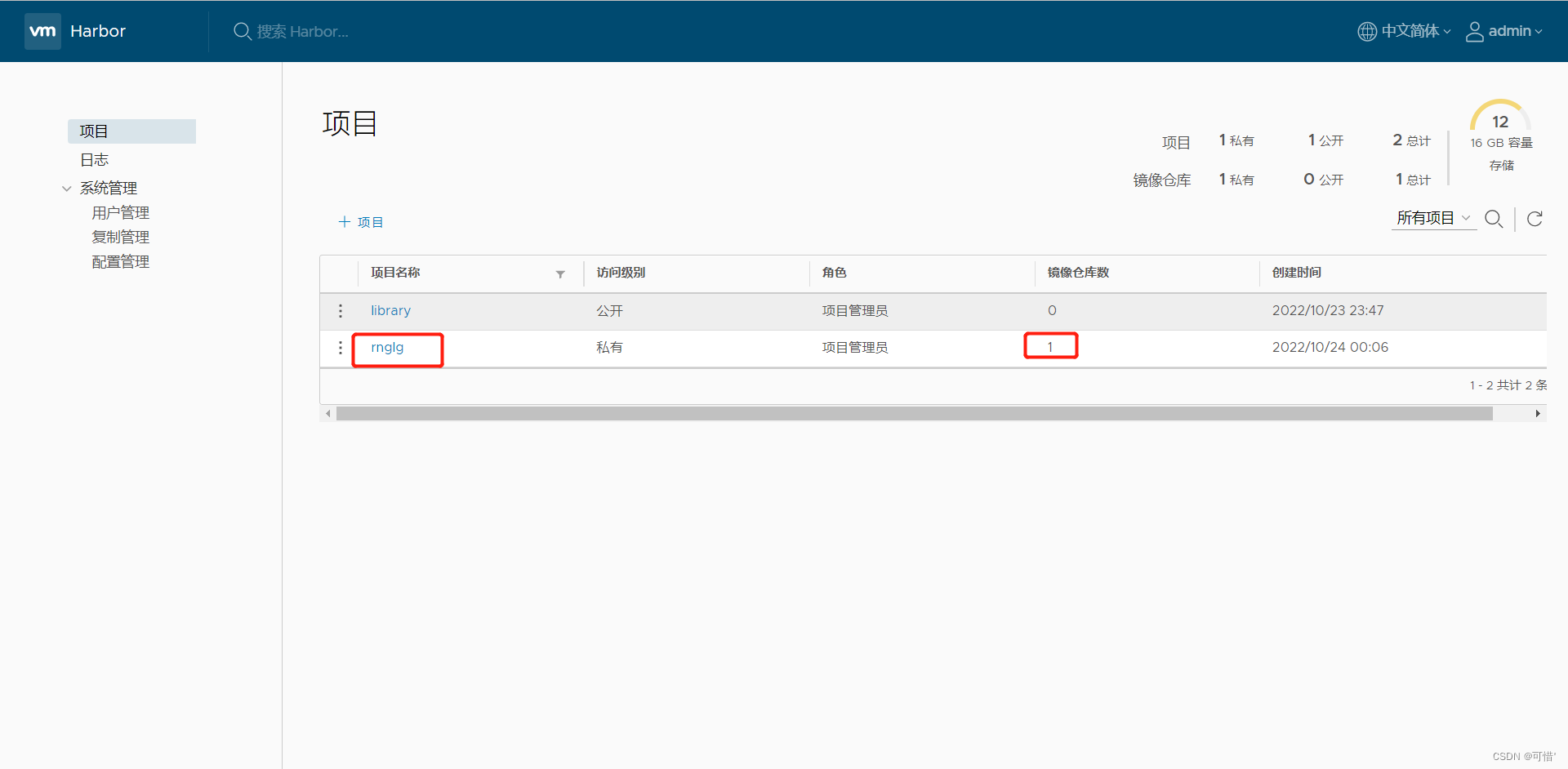This screenshot has height=769, width=1568.
Task: Open the library project link
Action: pos(390,311)
